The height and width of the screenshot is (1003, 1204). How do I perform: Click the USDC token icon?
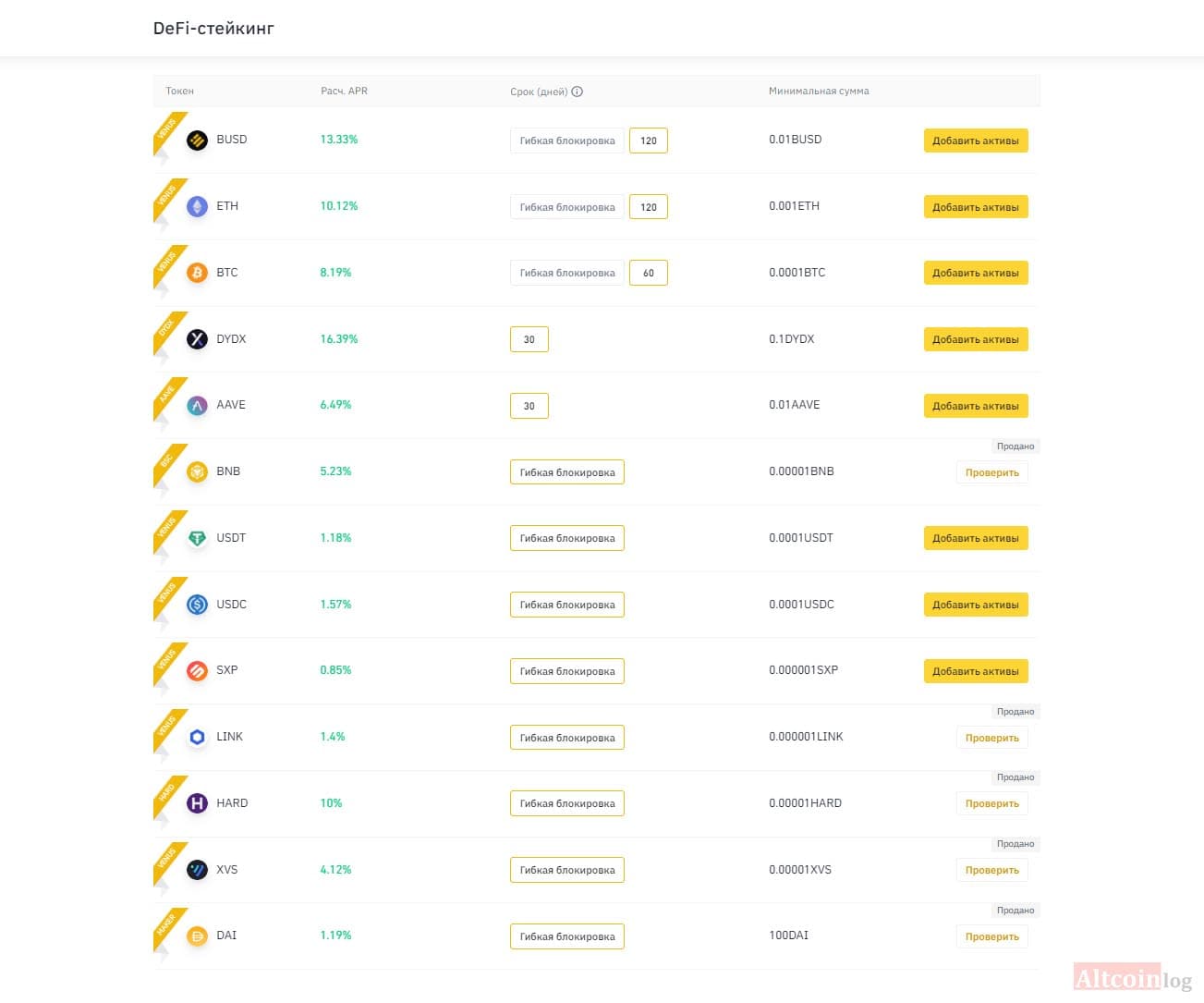pos(197,605)
